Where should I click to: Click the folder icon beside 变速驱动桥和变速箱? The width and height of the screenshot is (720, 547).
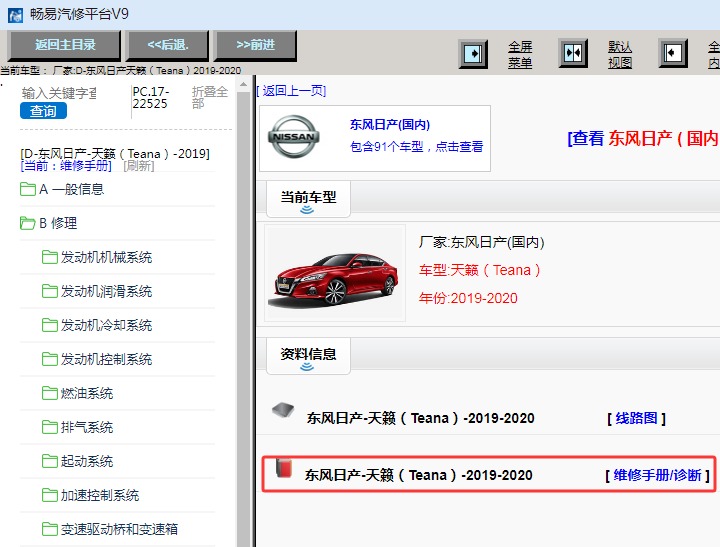(50, 529)
